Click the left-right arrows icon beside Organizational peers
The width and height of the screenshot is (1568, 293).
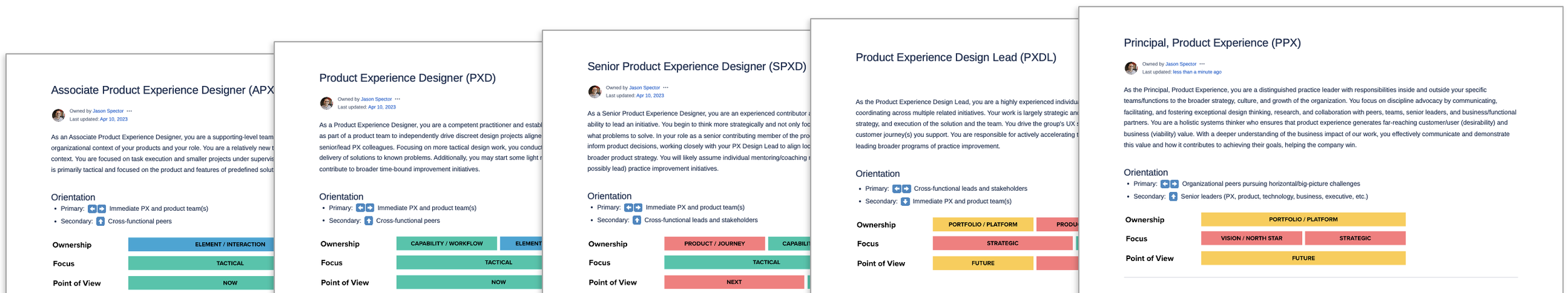click(x=1169, y=184)
